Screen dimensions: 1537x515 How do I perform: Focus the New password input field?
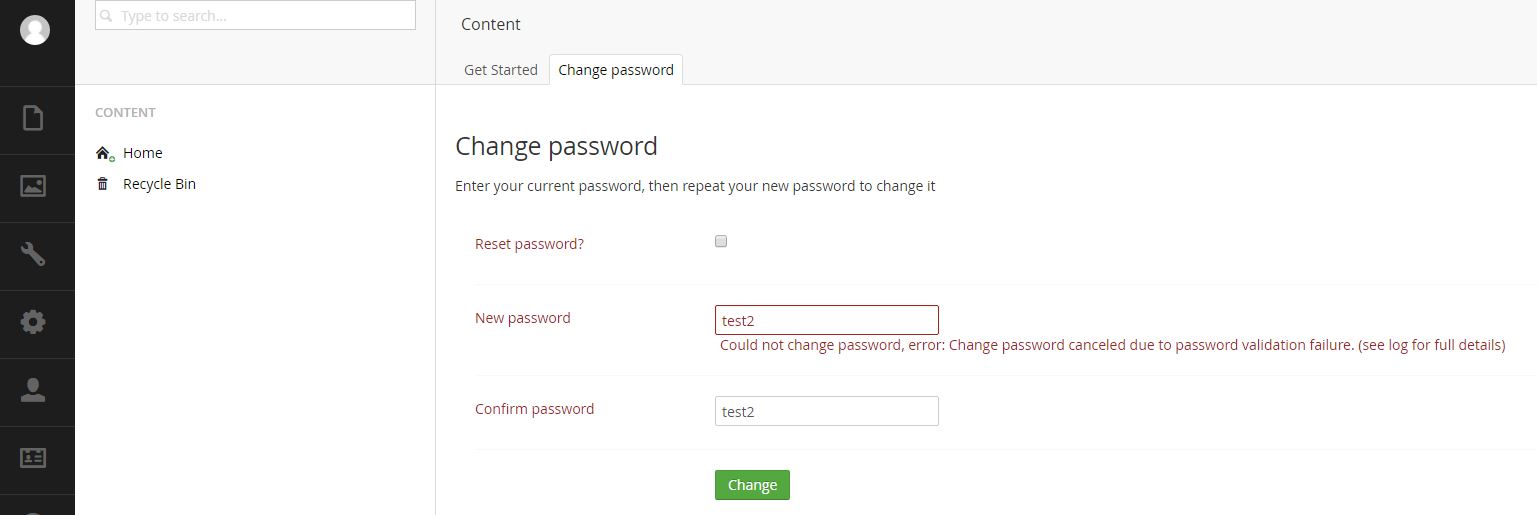(x=827, y=320)
